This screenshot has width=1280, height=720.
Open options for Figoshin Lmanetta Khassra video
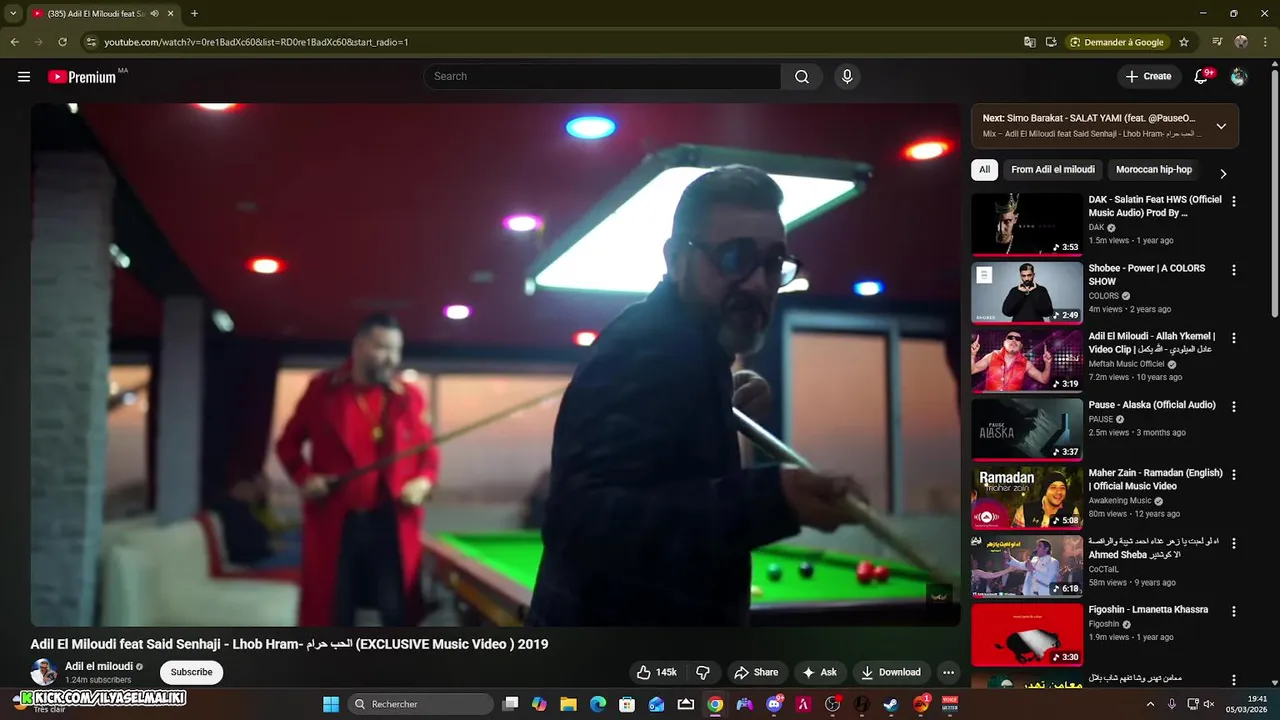pyautogui.click(x=1233, y=611)
